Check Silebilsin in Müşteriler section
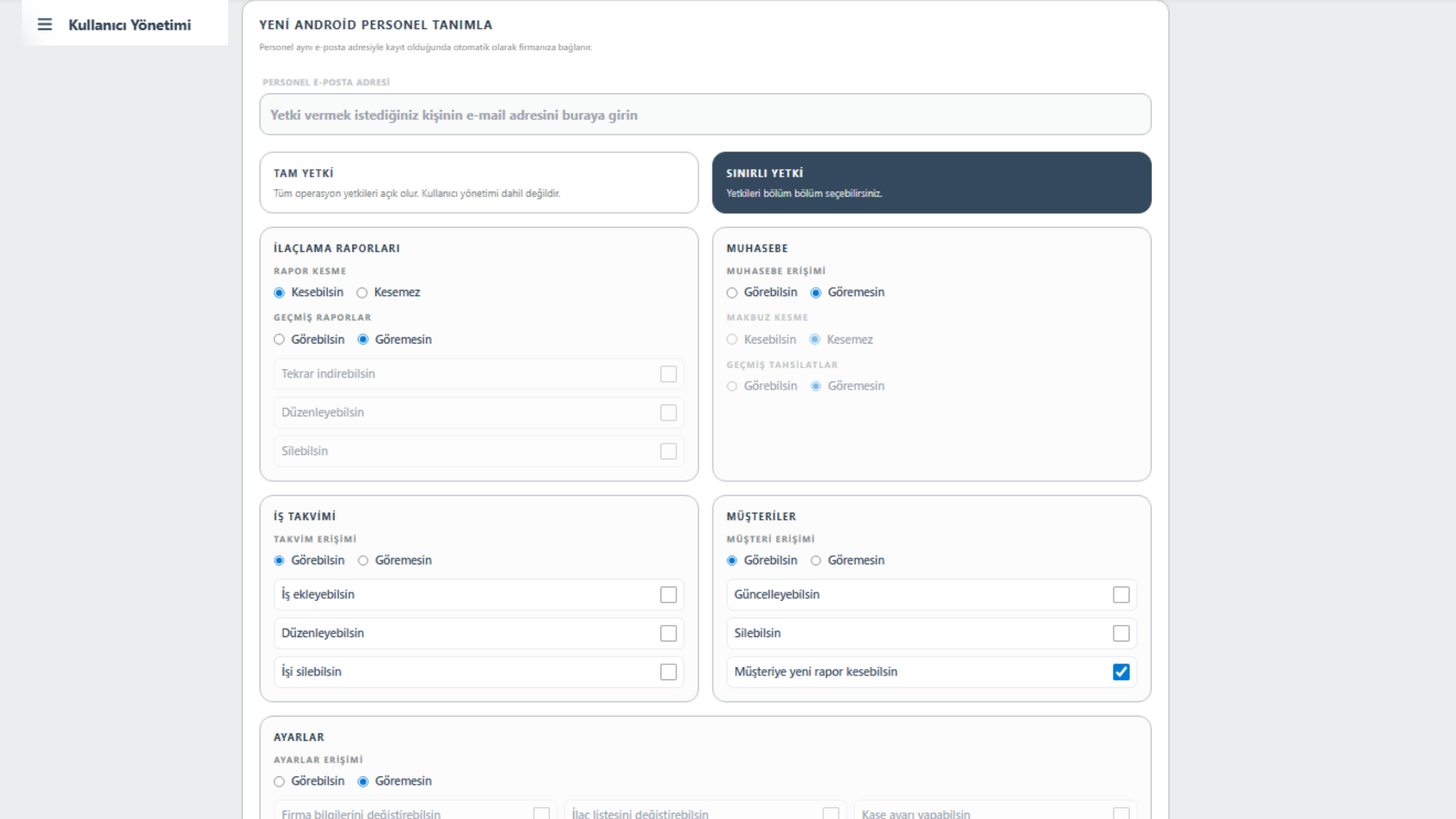The width and height of the screenshot is (1456, 819). pos(1121,633)
